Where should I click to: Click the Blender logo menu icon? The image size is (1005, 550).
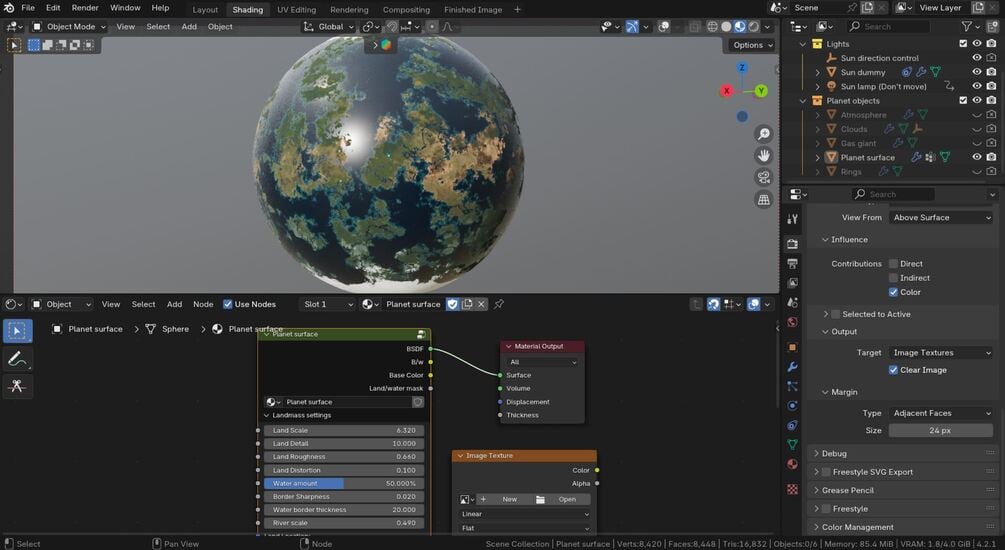point(9,8)
